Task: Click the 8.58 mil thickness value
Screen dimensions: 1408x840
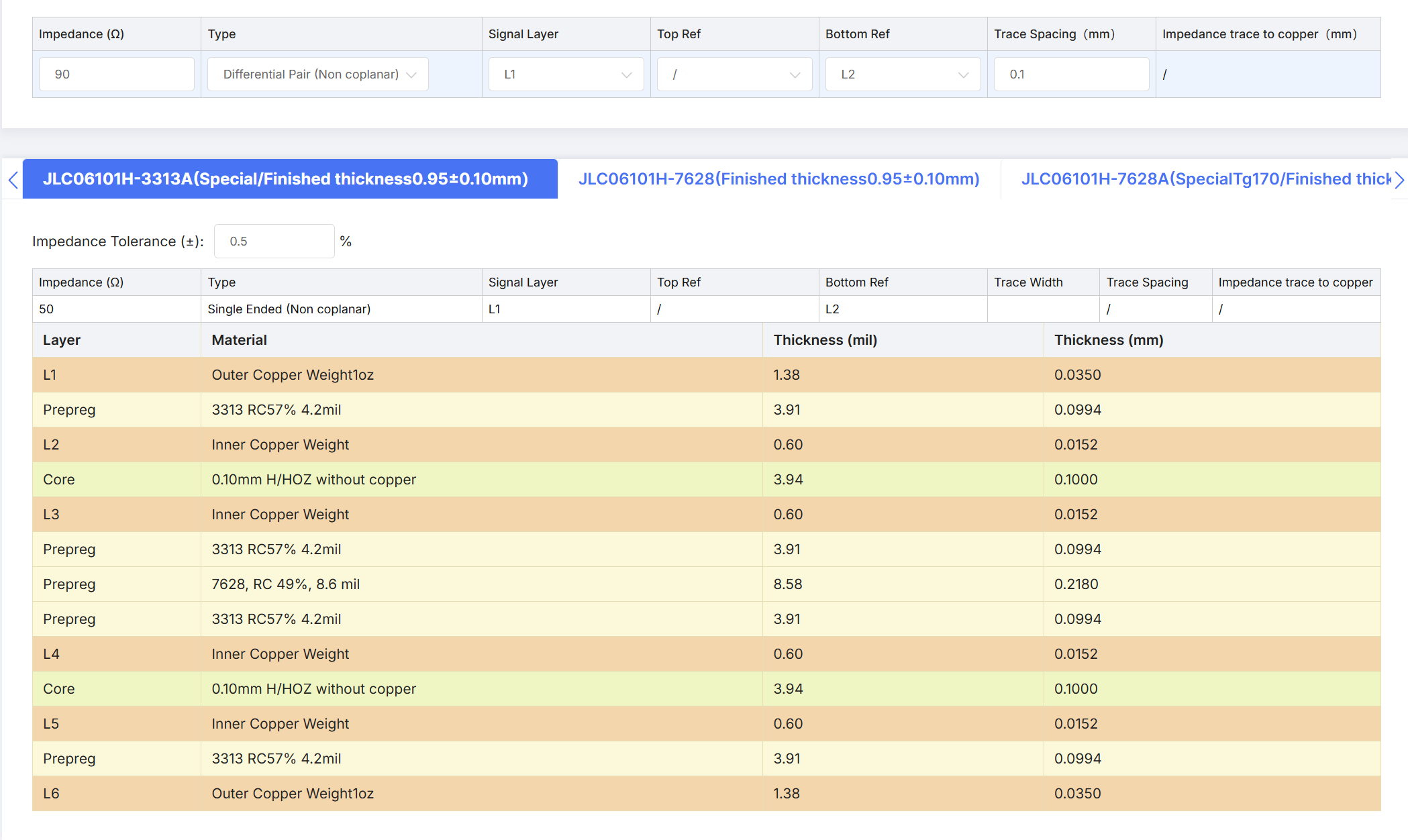Action: (788, 584)
